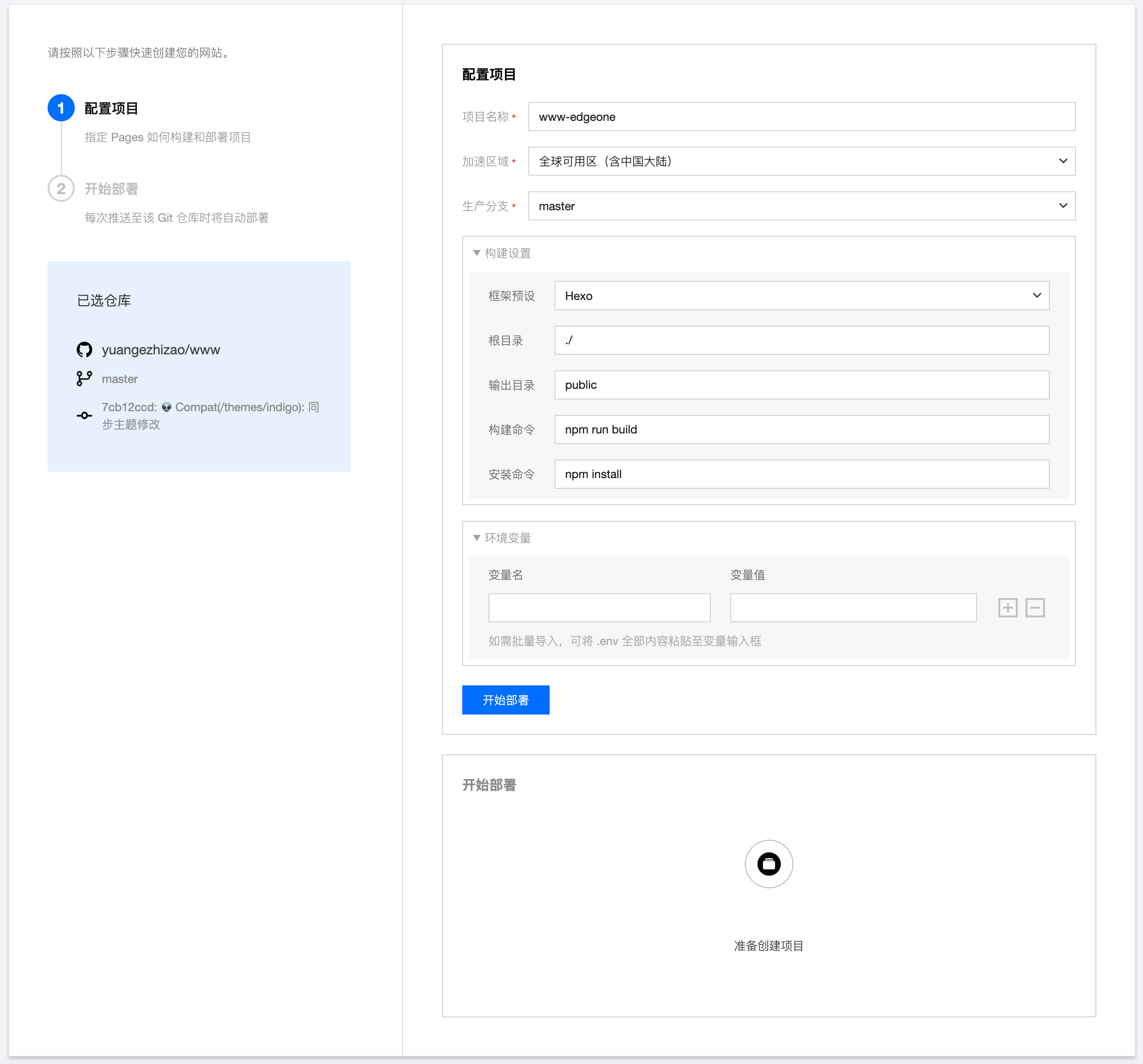The image size is (1143, 1064).
Task: Click the plus icon to add variable
Action: (1008, 608)
